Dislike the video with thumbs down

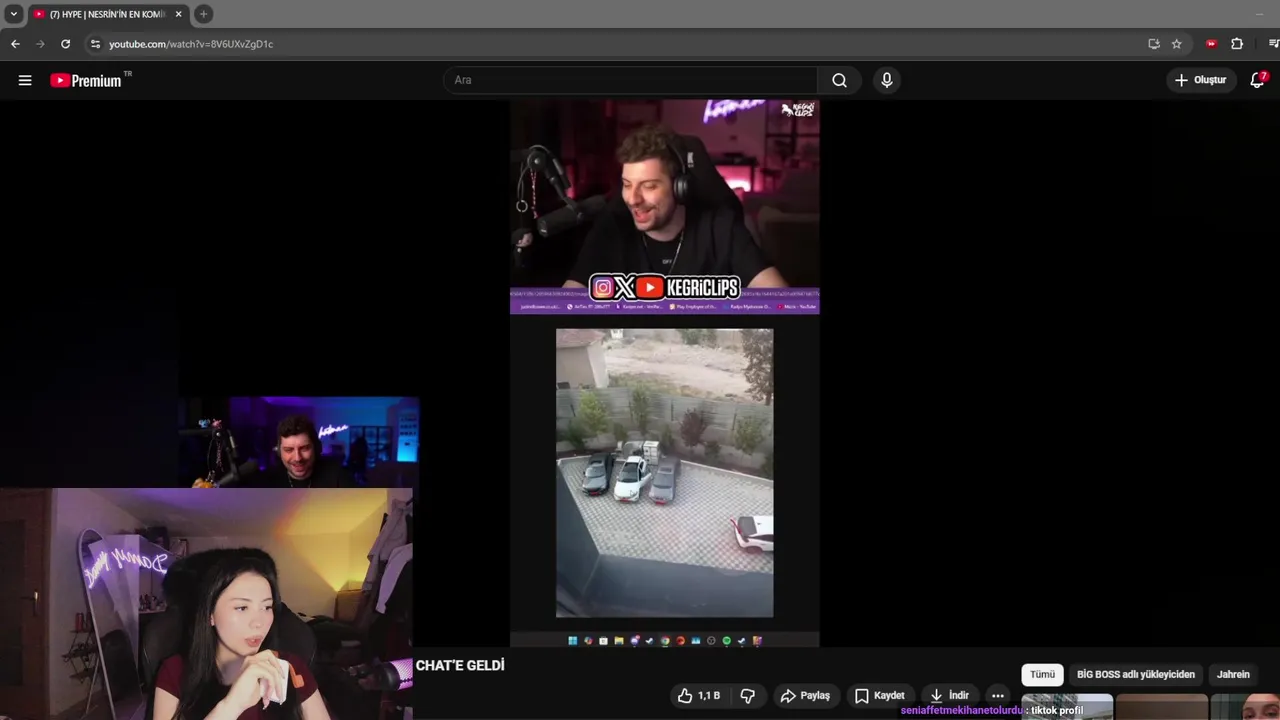[x=747, y=695]
